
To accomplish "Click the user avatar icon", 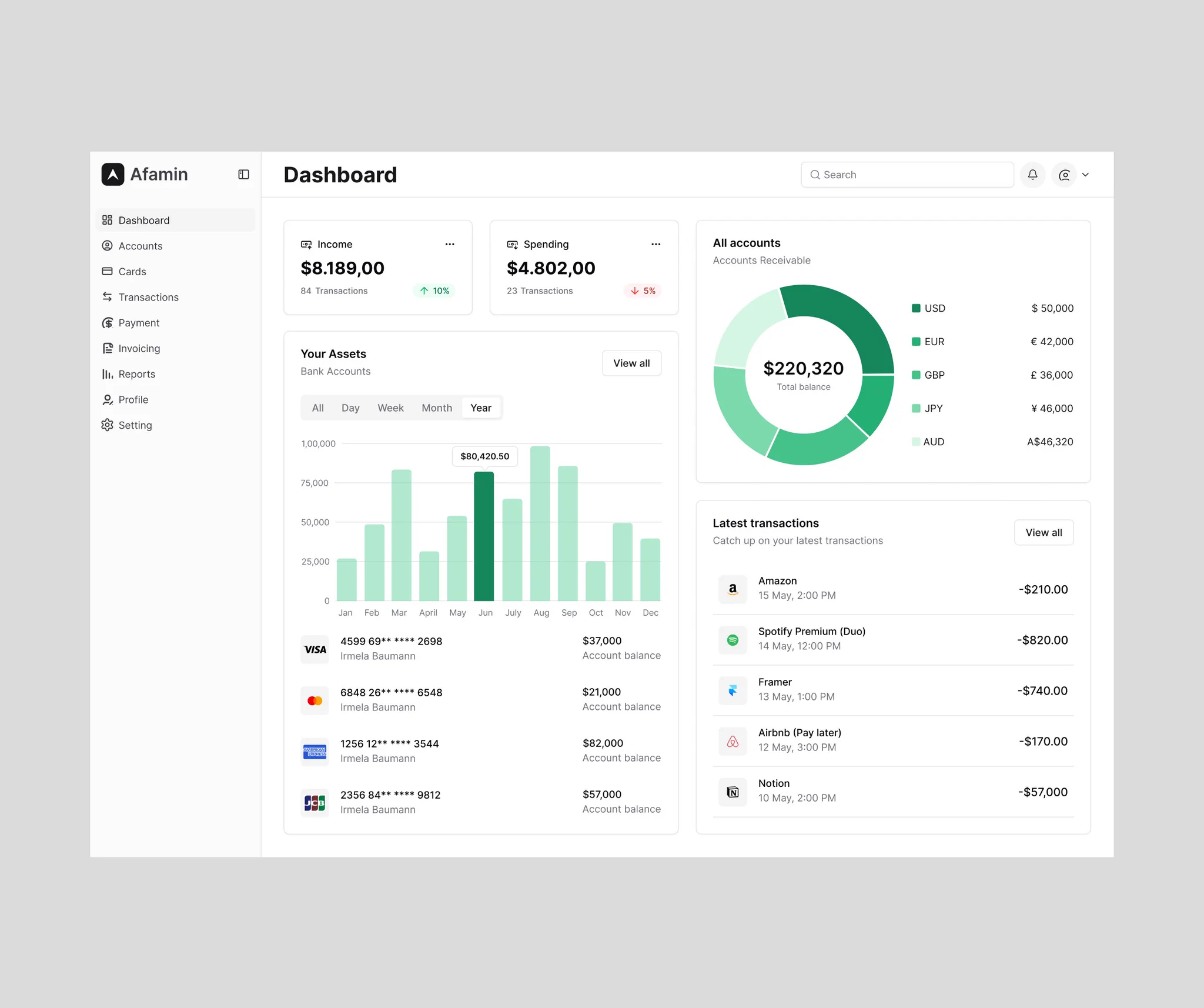I will click(x=1064, y=175).
